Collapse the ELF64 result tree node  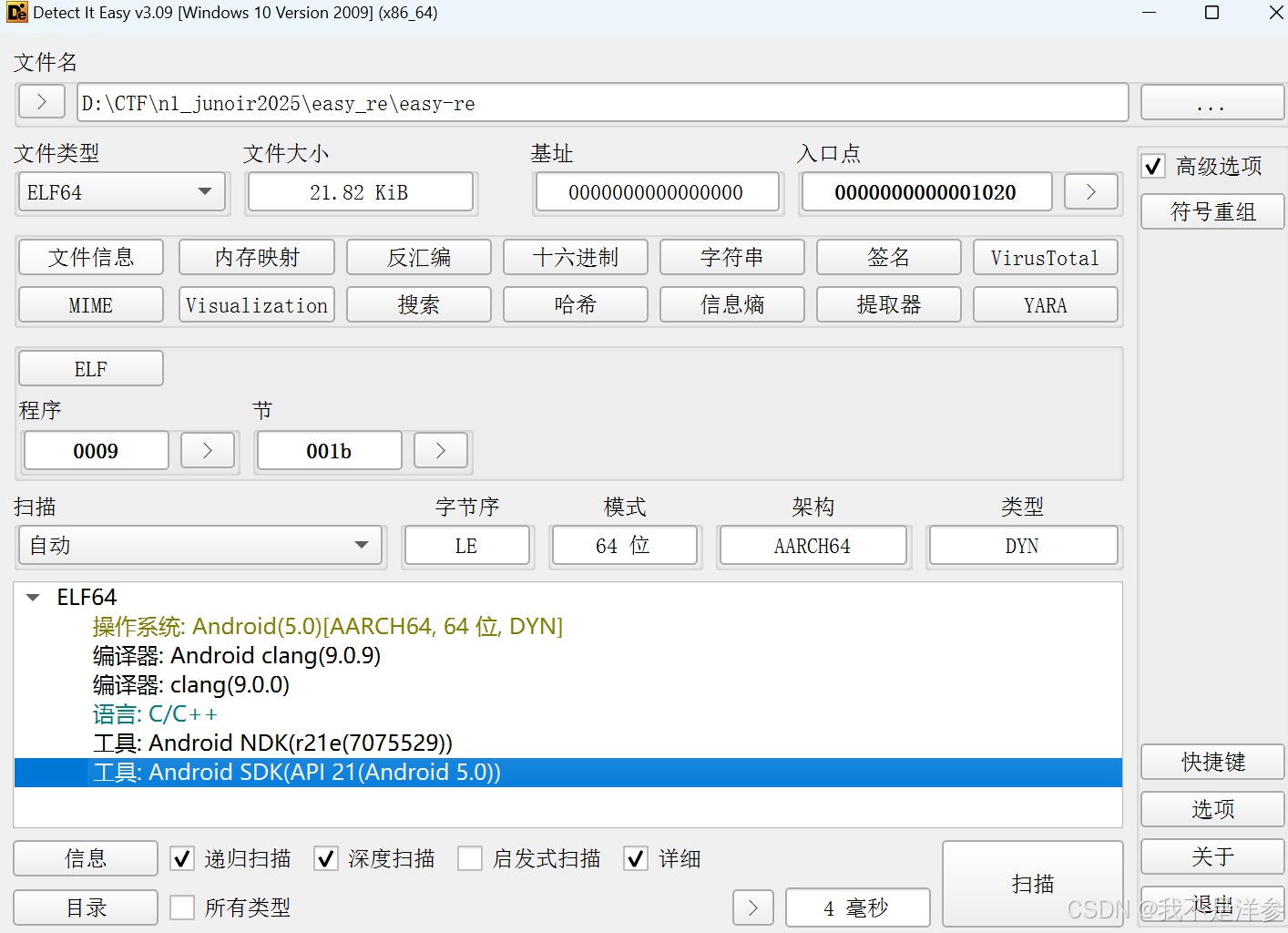tap(33, 597)
